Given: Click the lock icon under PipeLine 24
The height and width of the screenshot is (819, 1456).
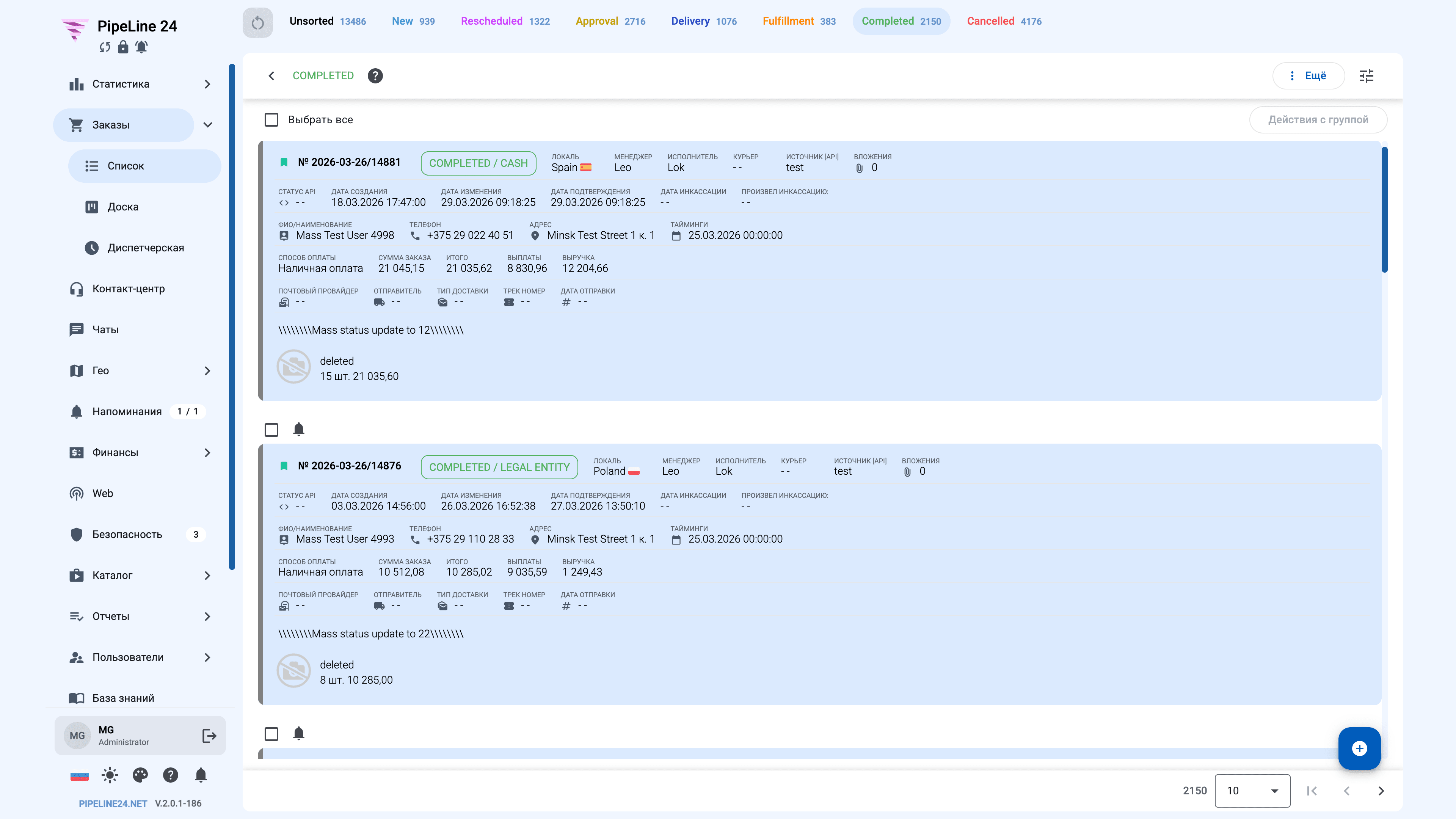Looking at the screenshot, I should point(122,47).
